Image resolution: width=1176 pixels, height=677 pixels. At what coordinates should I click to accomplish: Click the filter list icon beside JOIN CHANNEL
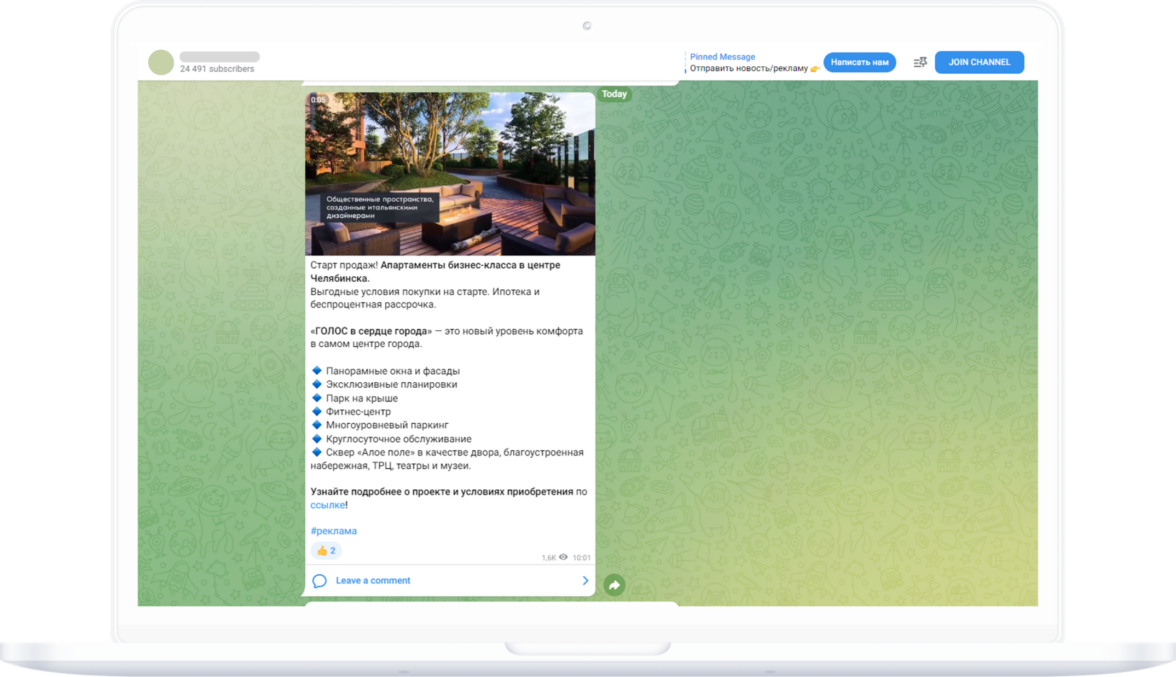coord(920,62)
